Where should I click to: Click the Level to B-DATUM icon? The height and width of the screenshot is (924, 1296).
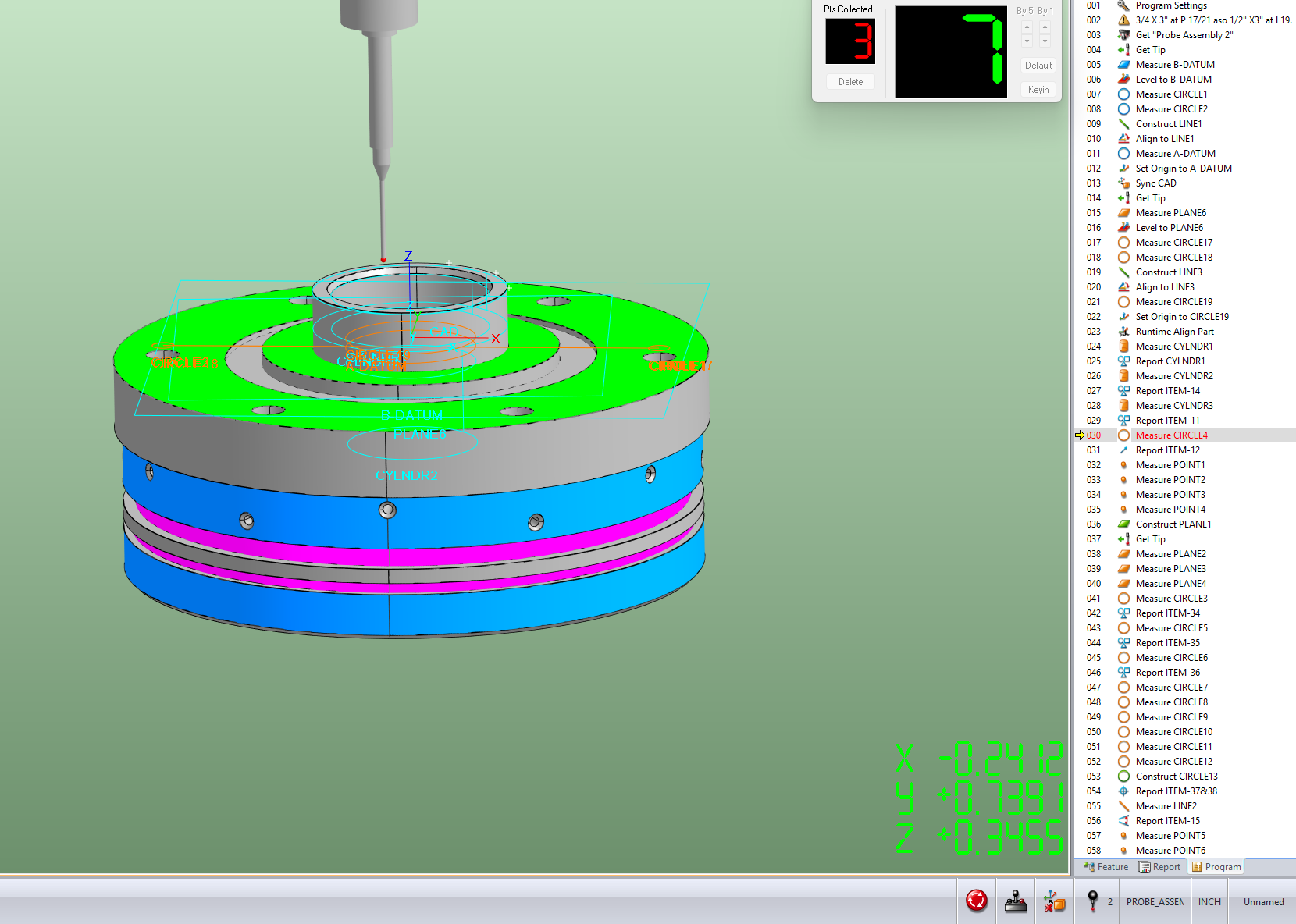point(1123,80)
